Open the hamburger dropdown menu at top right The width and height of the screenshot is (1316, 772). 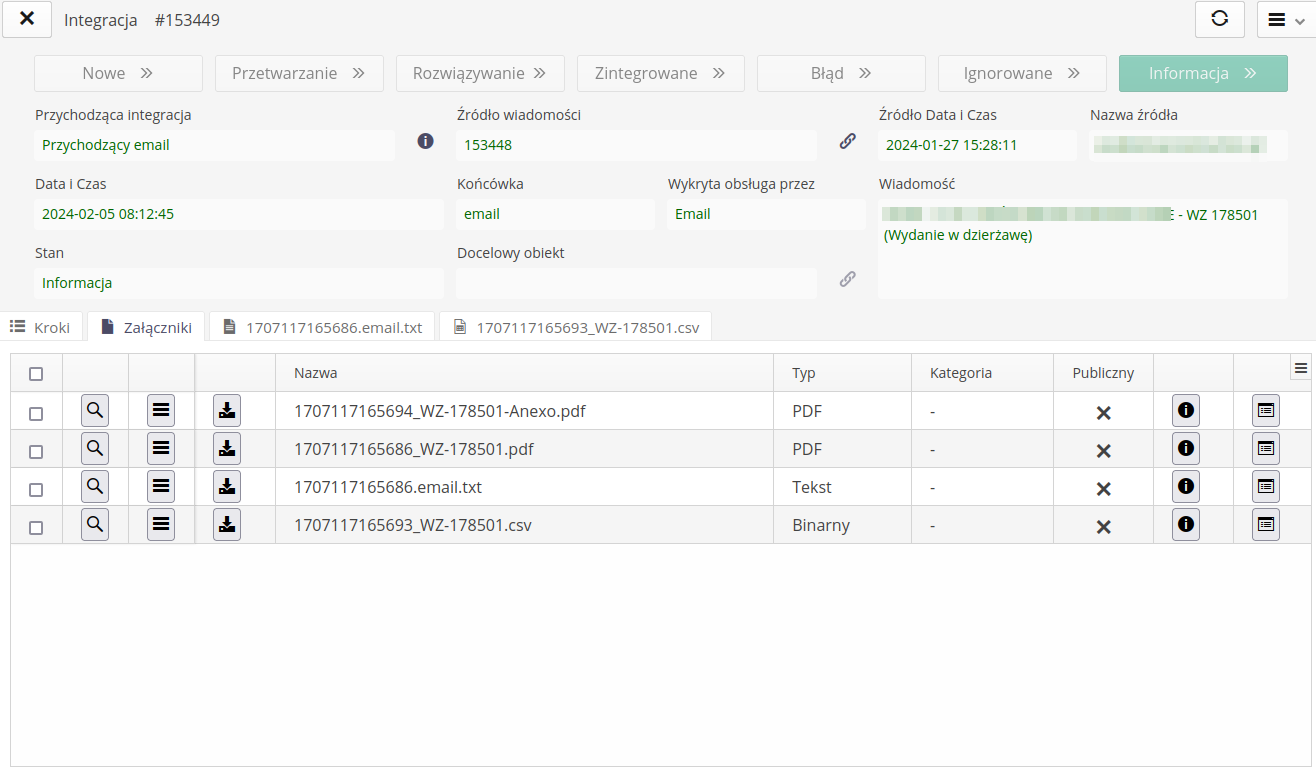[x=1285, y=19]
